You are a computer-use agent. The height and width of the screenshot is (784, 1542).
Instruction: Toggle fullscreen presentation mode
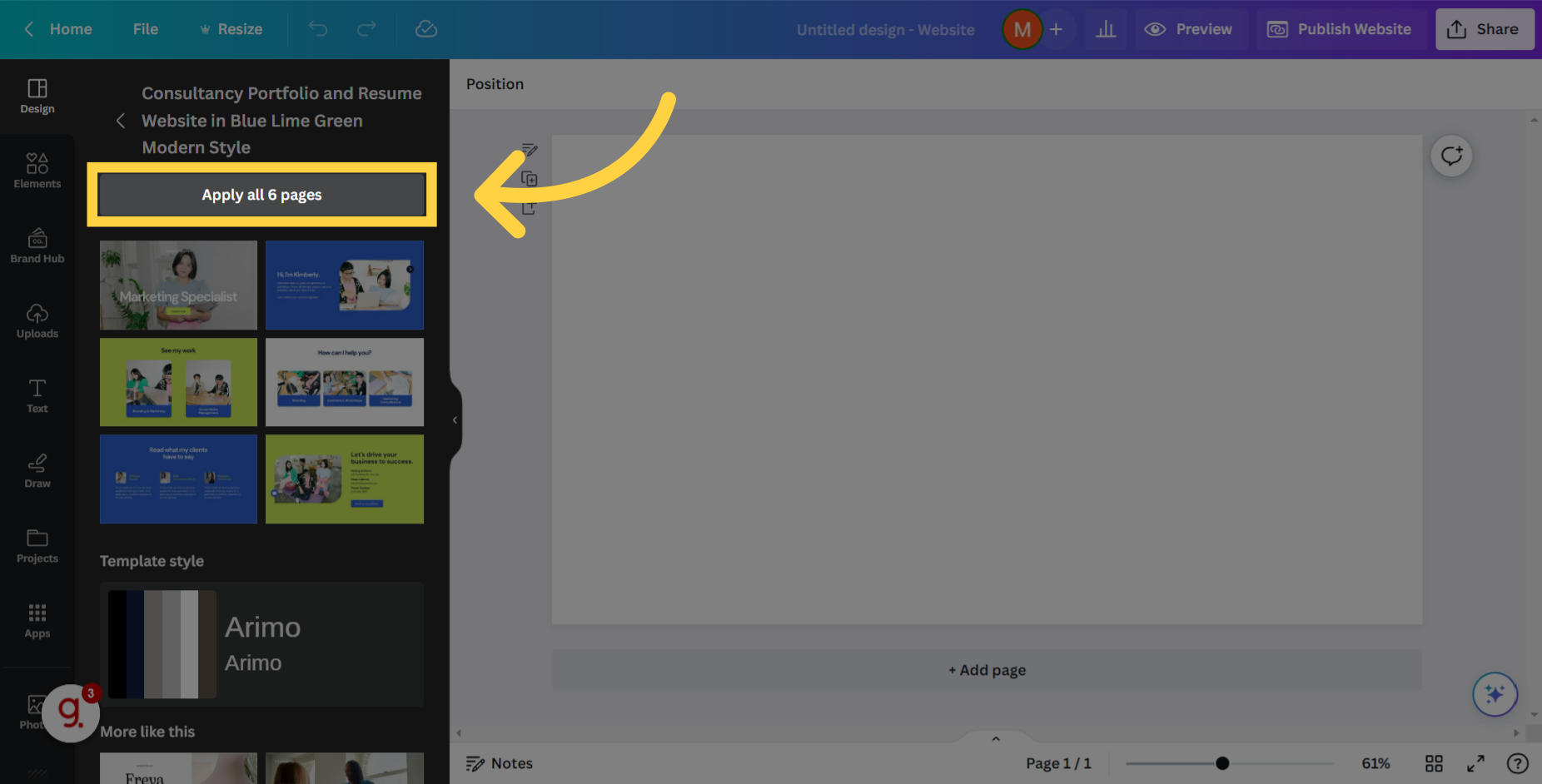point(1475,763)
